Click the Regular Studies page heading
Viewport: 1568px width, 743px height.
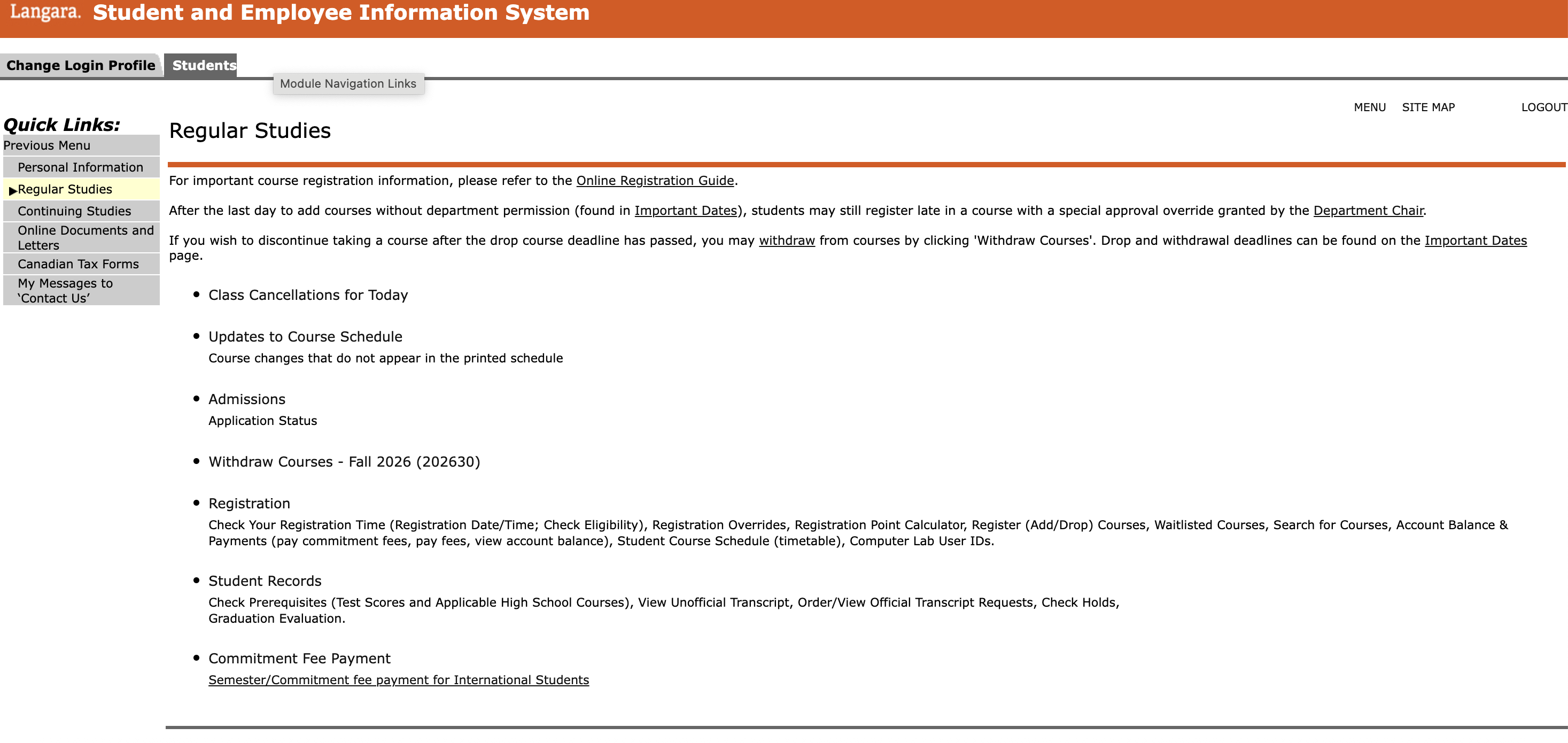pyautogui.click(x=250, y=131)
